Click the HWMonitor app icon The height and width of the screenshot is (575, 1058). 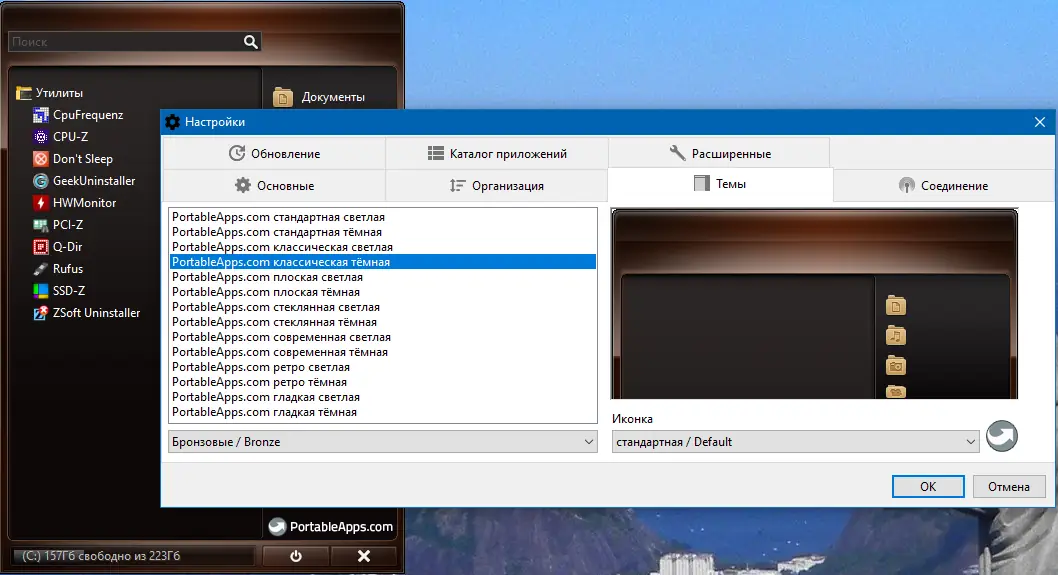pos(40,203)
